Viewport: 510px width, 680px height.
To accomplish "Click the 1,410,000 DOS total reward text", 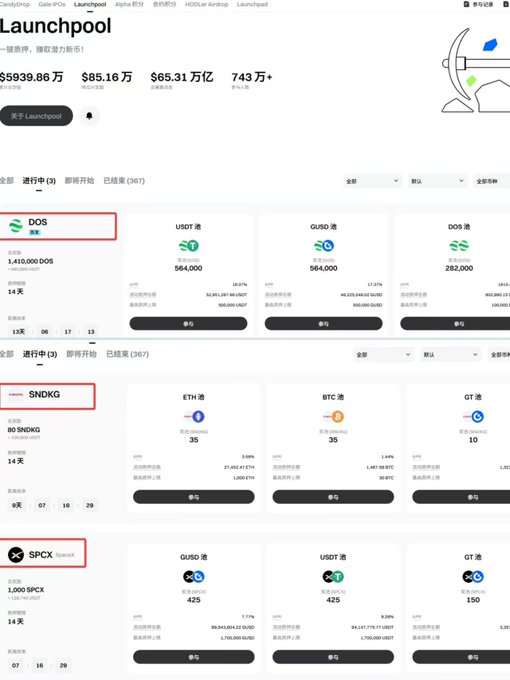I will [x=30, y=261].
